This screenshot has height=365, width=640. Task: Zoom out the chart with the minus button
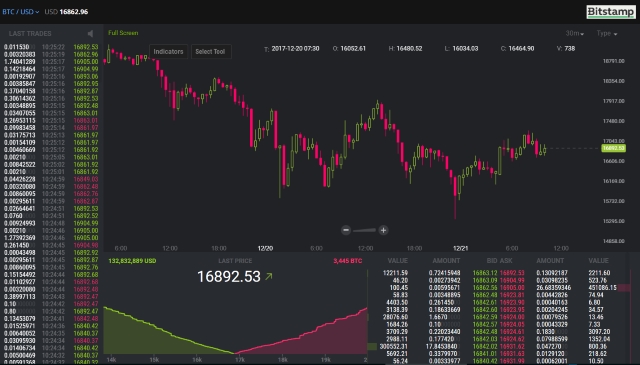pos(346,230)
